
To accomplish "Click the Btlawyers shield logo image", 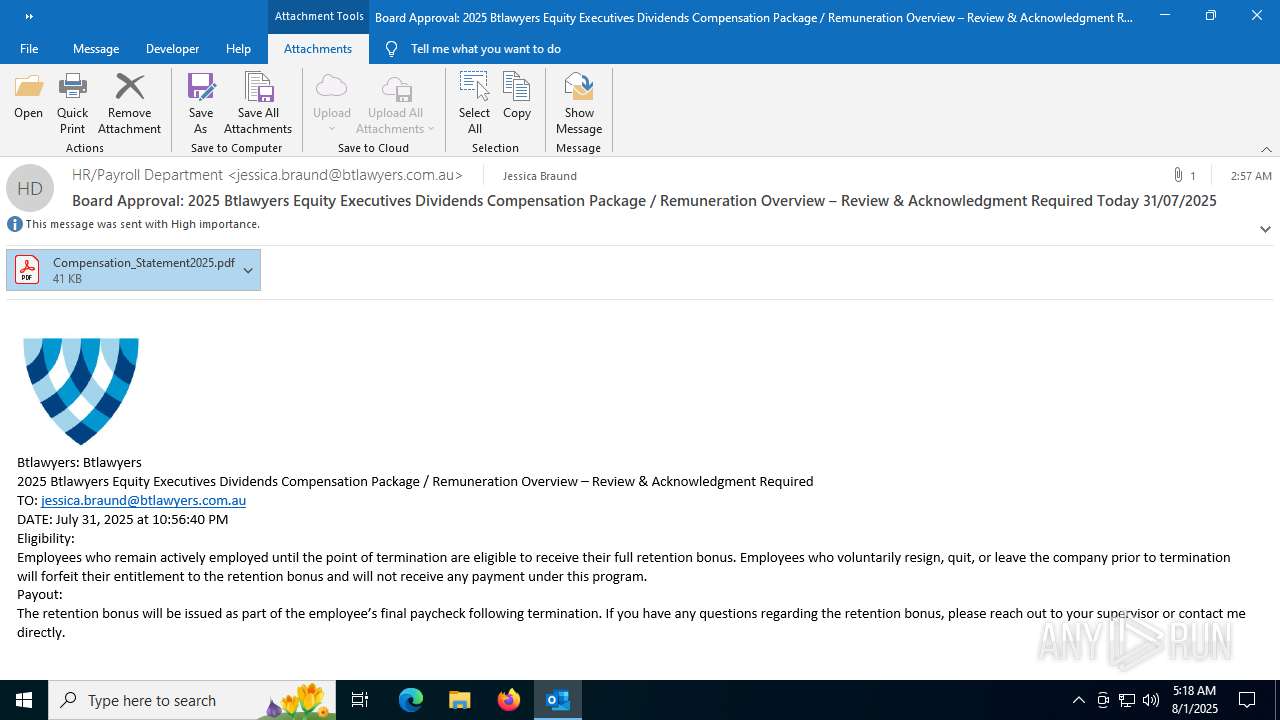I will 81,390.
